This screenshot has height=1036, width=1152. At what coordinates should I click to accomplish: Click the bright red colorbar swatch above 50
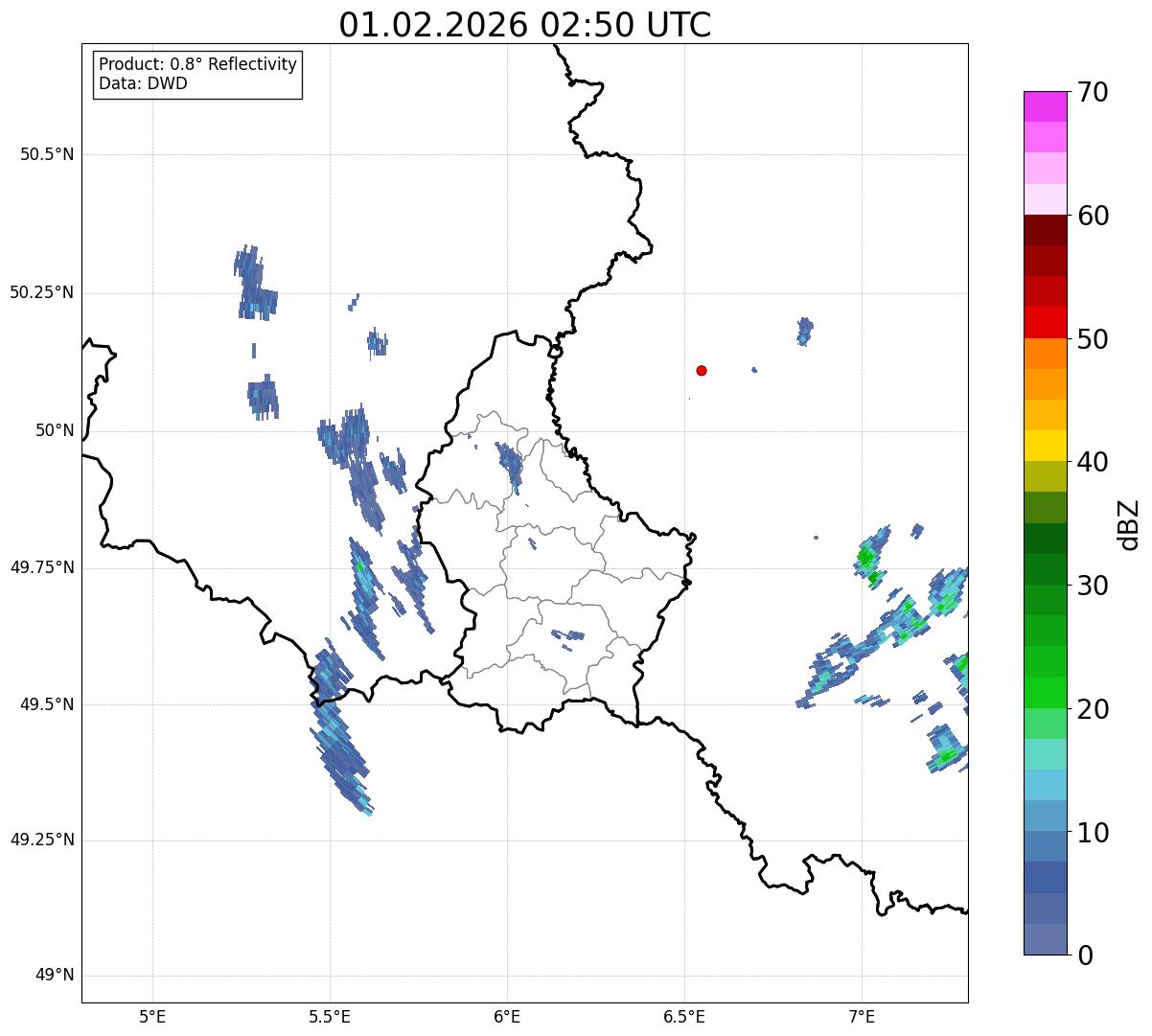(x=1045, y=322)
